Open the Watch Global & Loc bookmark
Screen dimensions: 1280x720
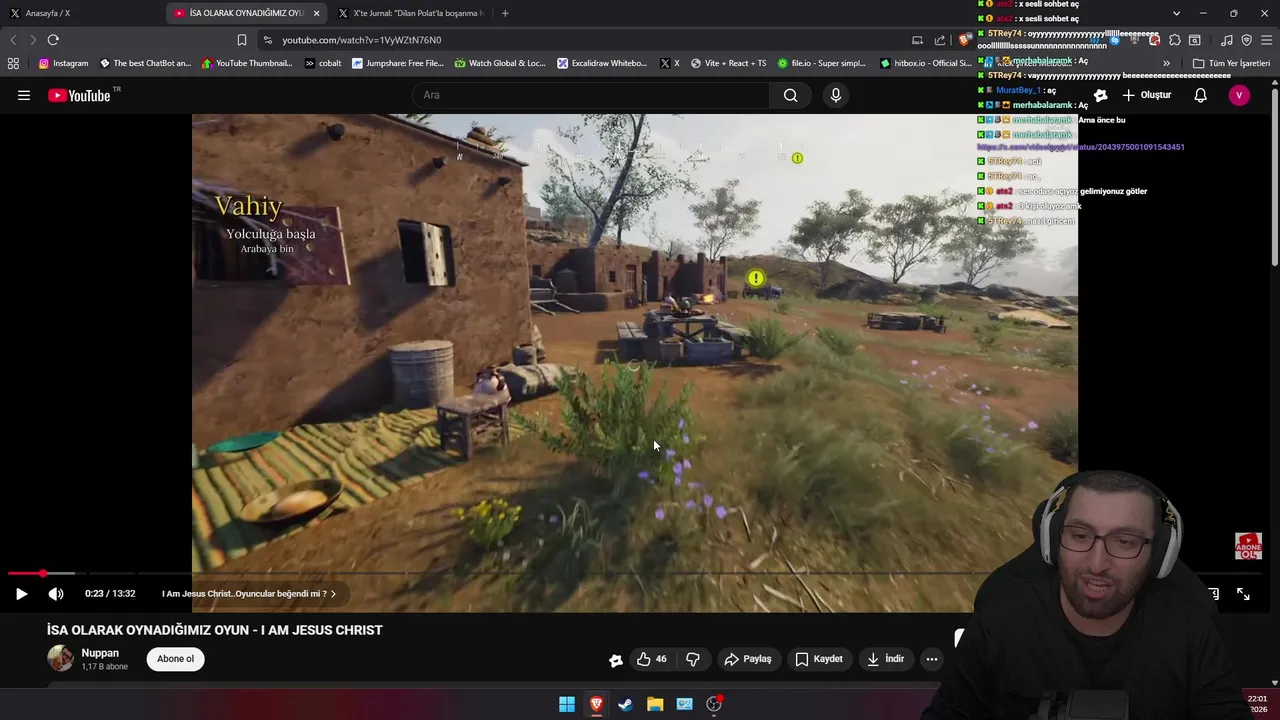tap(500, 63)
